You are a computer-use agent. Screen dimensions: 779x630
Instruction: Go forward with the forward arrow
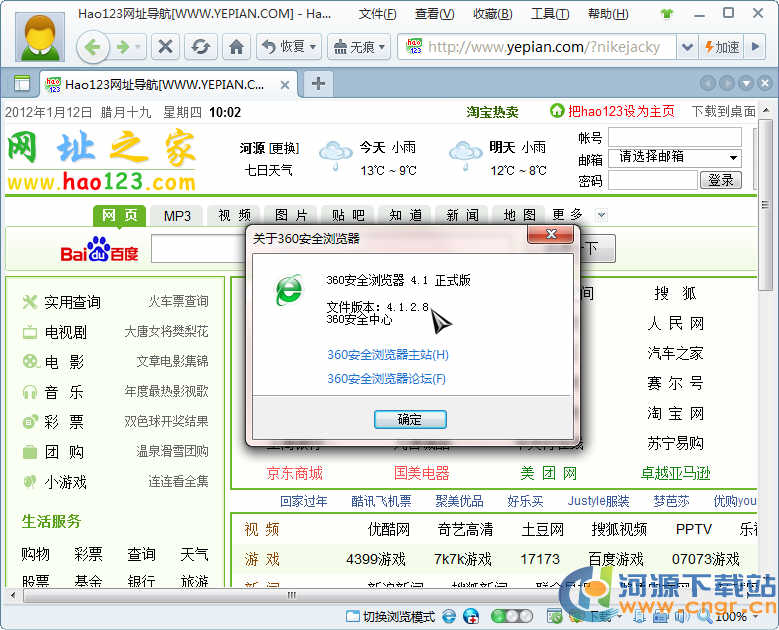tap(123, 47)
